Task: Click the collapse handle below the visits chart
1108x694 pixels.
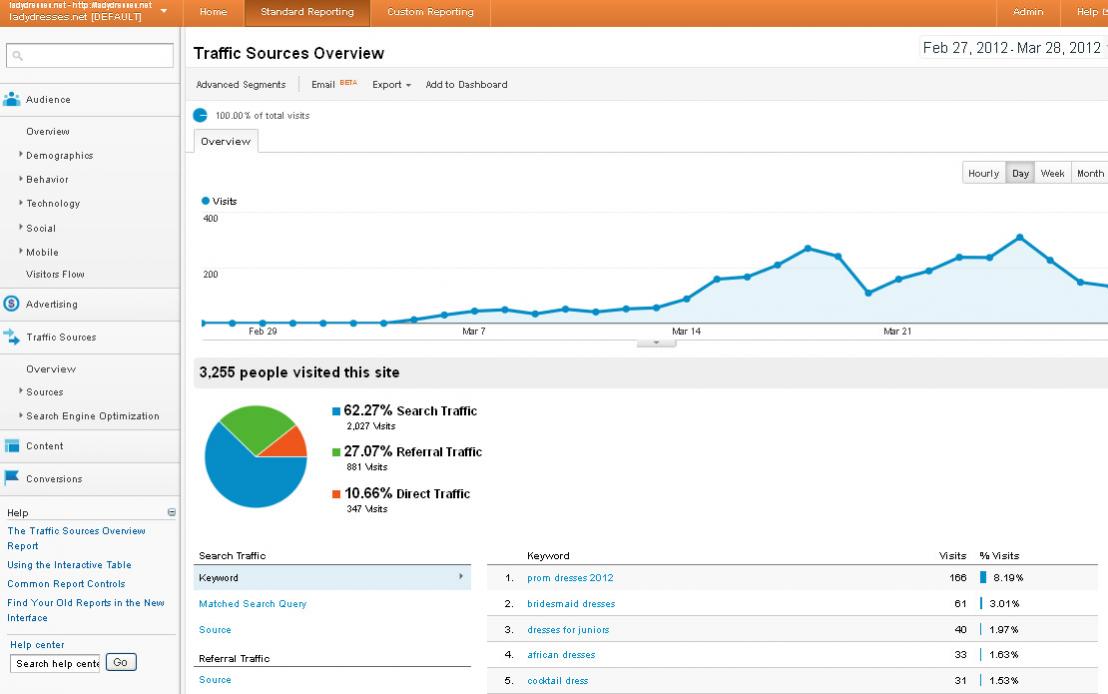Action: click(656, 343)
